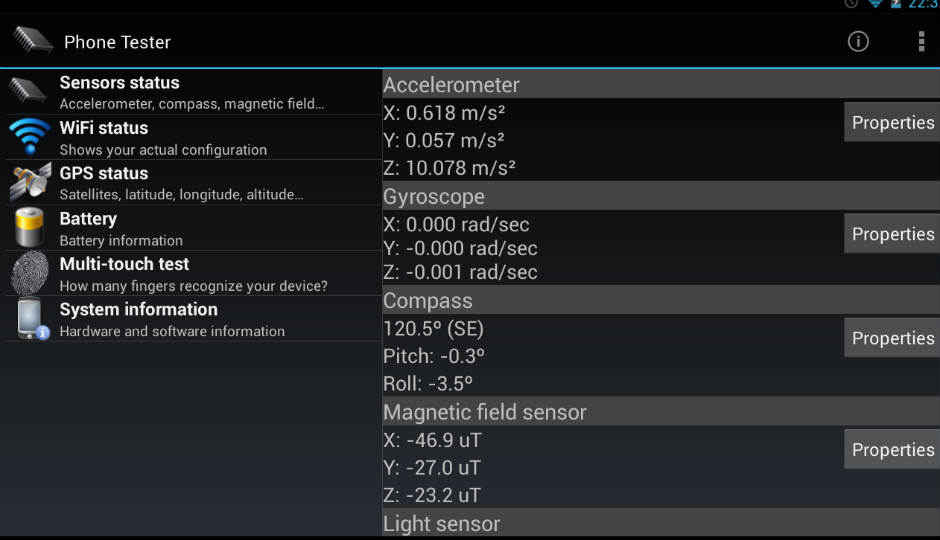This screenshot has width=940, height=540.
Task: Open Gyroscope Properties button
Action: click(x=892, y=234)
